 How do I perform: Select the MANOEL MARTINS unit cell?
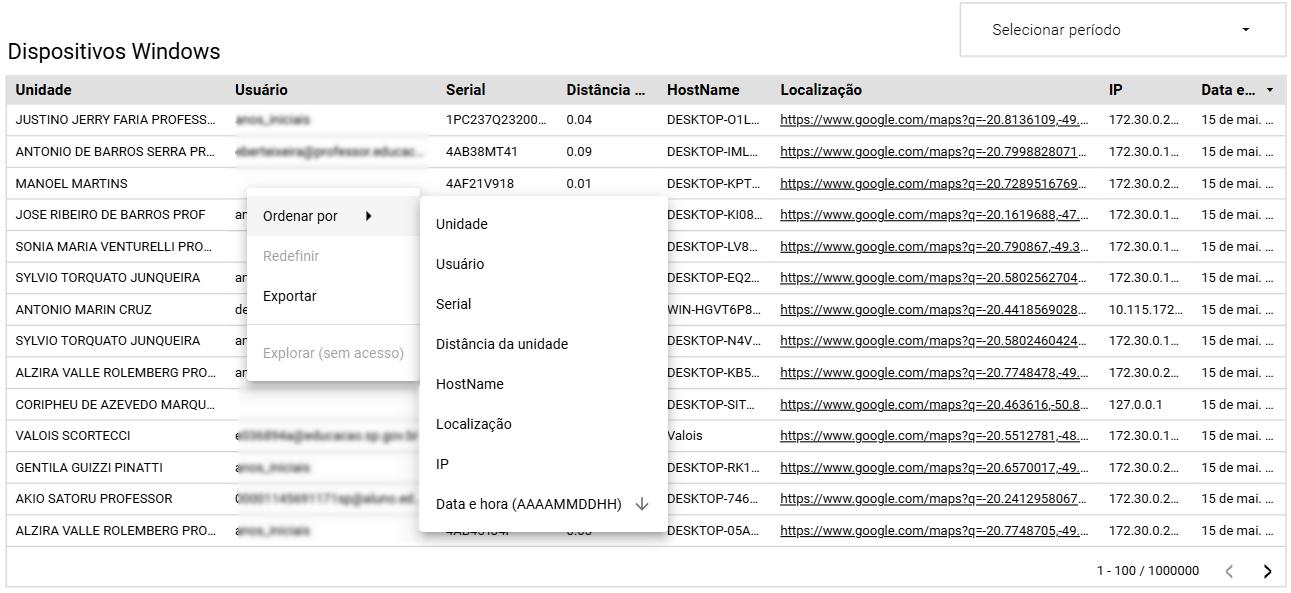(71, 184)
